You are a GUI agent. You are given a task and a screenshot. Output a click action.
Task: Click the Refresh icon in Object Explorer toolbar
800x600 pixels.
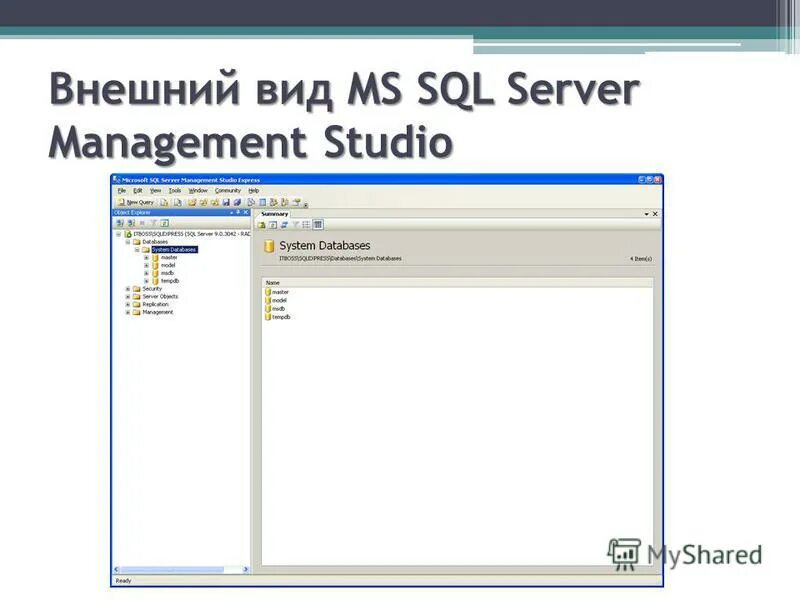(x=165, y=222)
